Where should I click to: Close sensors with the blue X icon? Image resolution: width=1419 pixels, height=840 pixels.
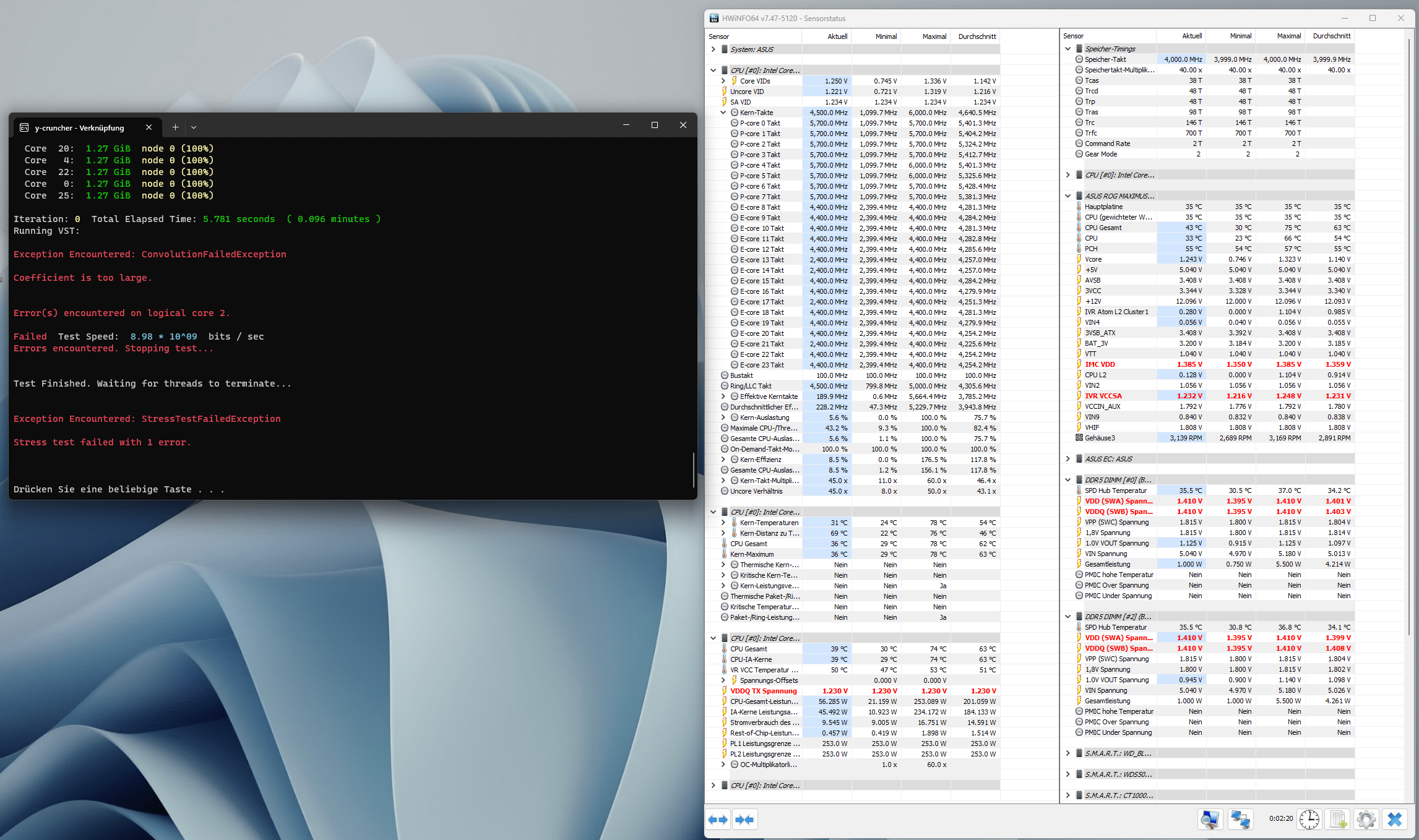(x=1395, y=820)
